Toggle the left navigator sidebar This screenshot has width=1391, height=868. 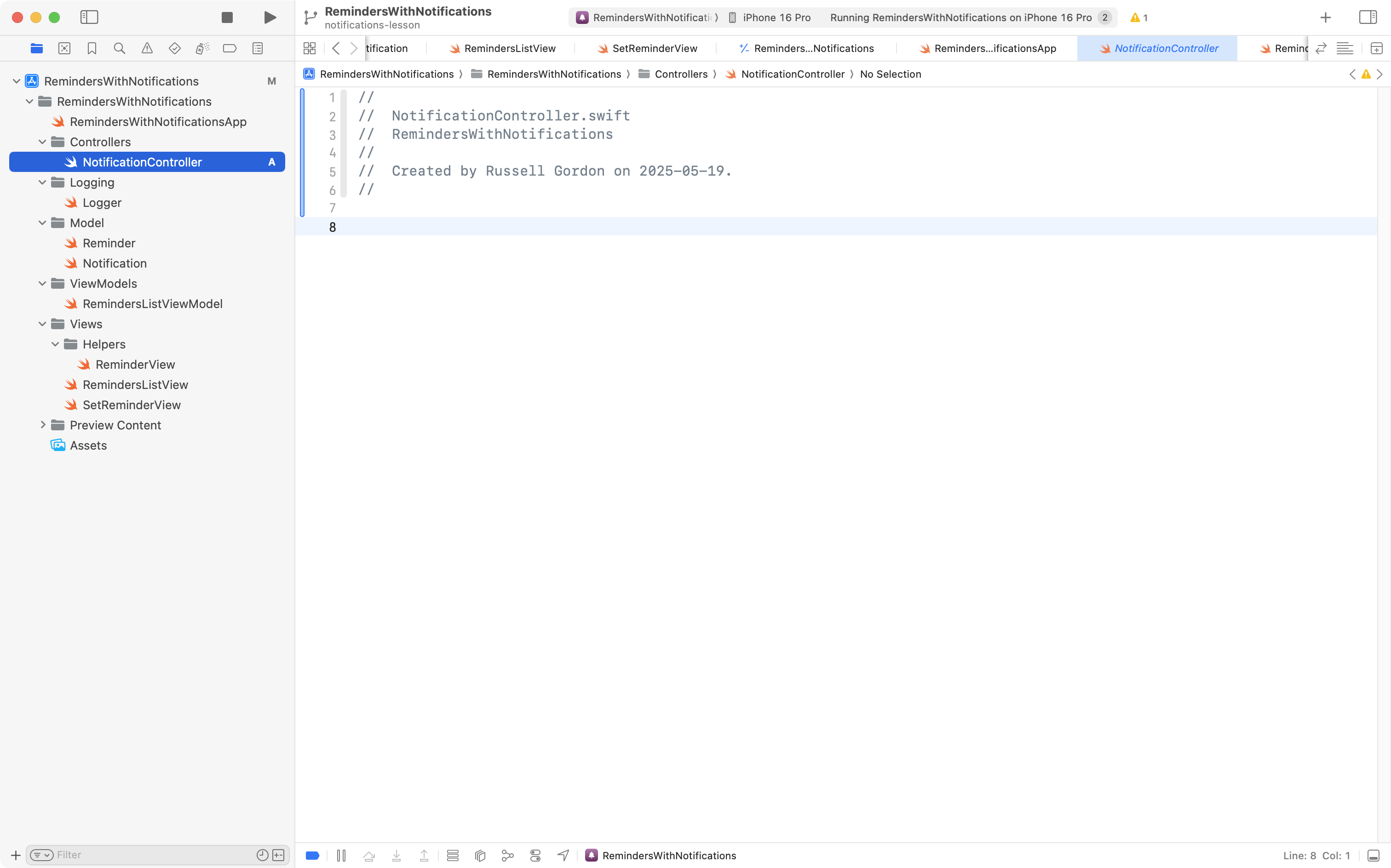tap(89, 17)
